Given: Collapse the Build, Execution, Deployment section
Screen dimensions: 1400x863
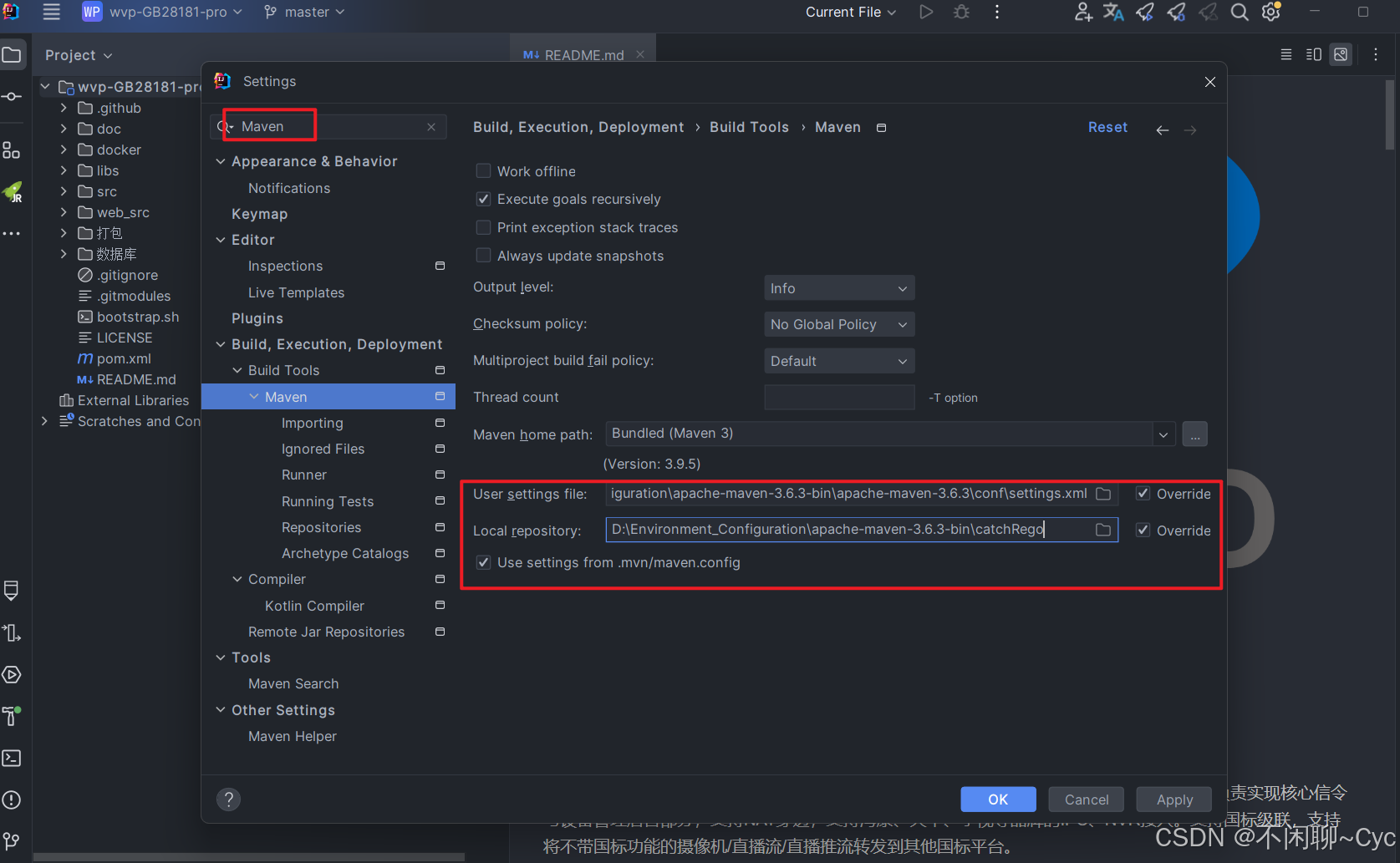Looking at the screenshot, I should point(221,343).
